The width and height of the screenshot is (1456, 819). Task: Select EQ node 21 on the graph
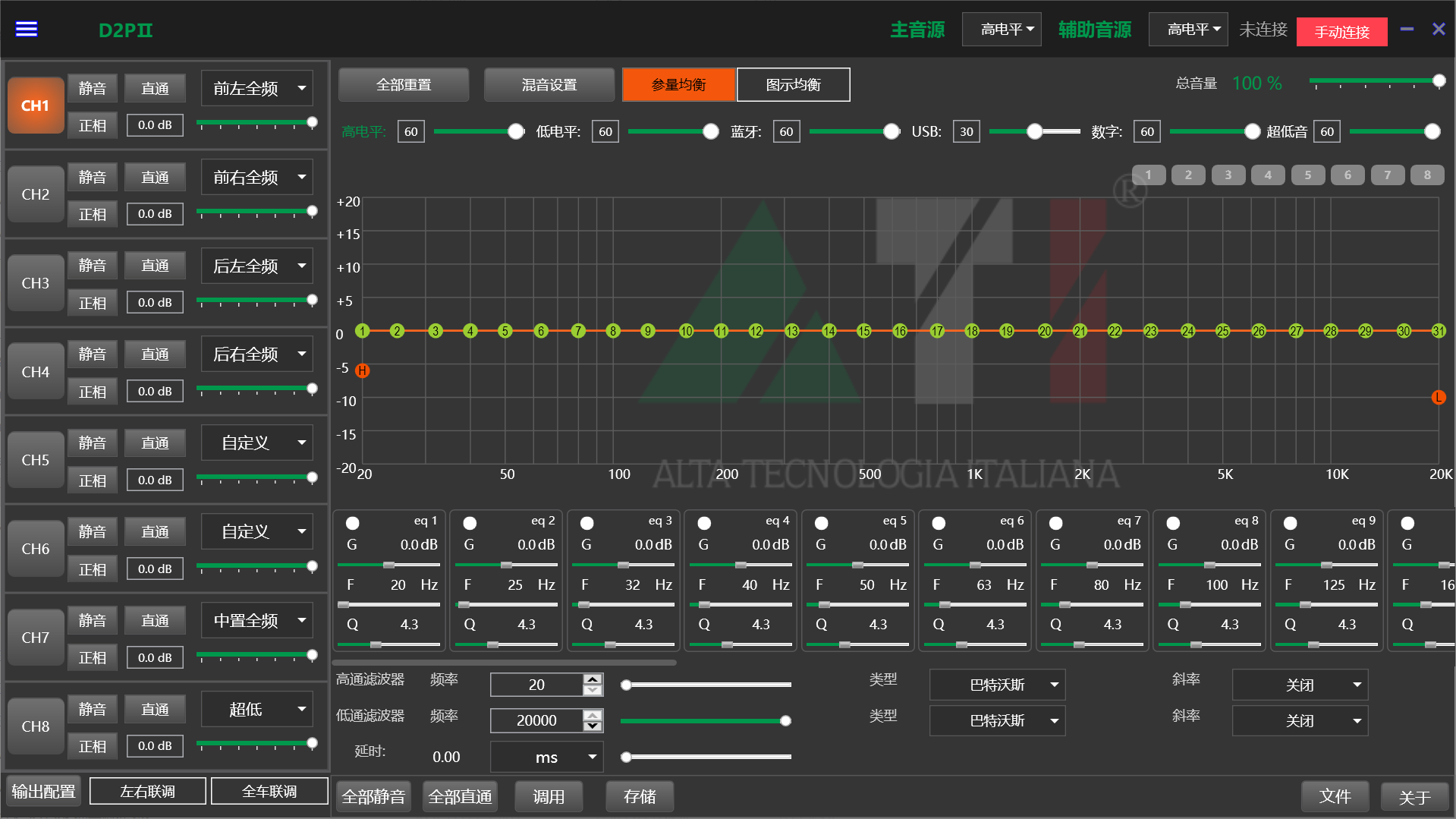pyautogui.click(x=1080, y=331)
